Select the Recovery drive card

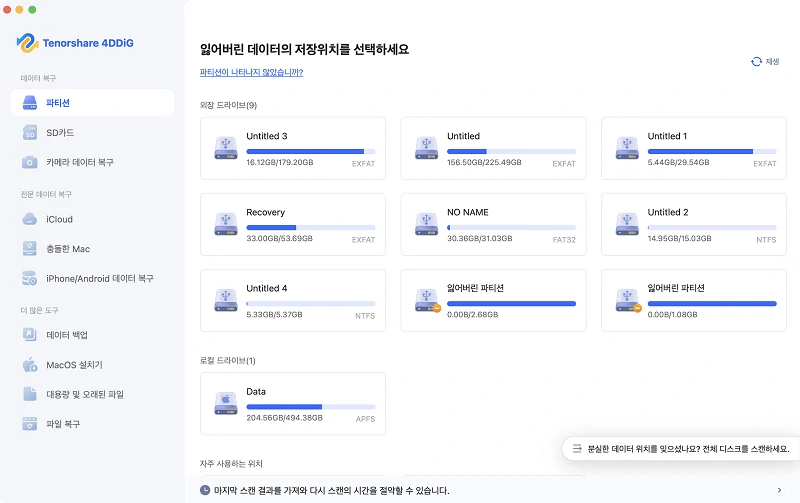(x=293, y=225)
